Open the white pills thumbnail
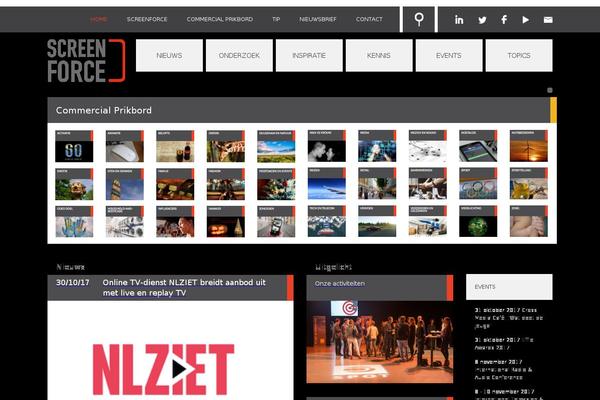The height and width of the screenshot is (400, 600). (x=428, y=146)
